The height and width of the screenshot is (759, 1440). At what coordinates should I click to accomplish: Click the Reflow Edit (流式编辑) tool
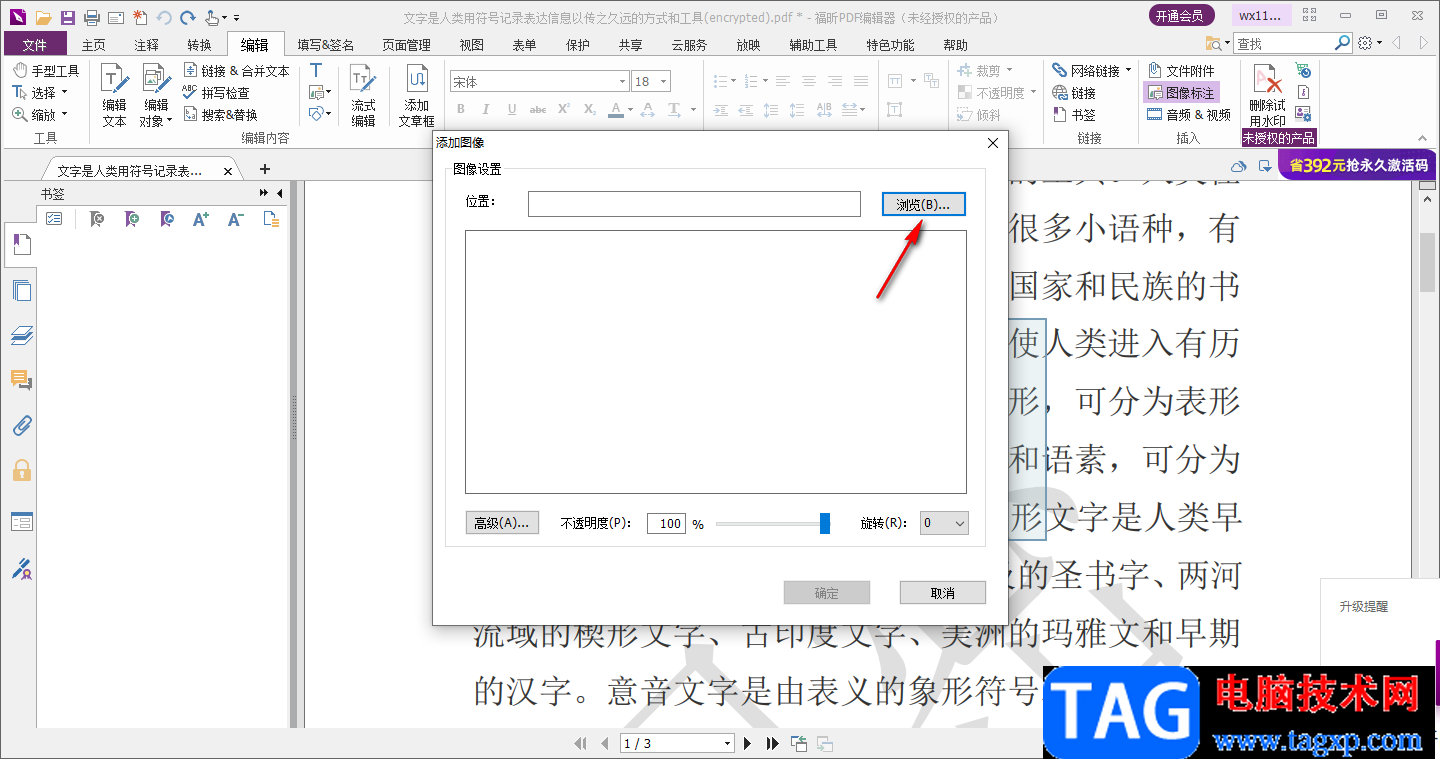[x=364, y=96]
